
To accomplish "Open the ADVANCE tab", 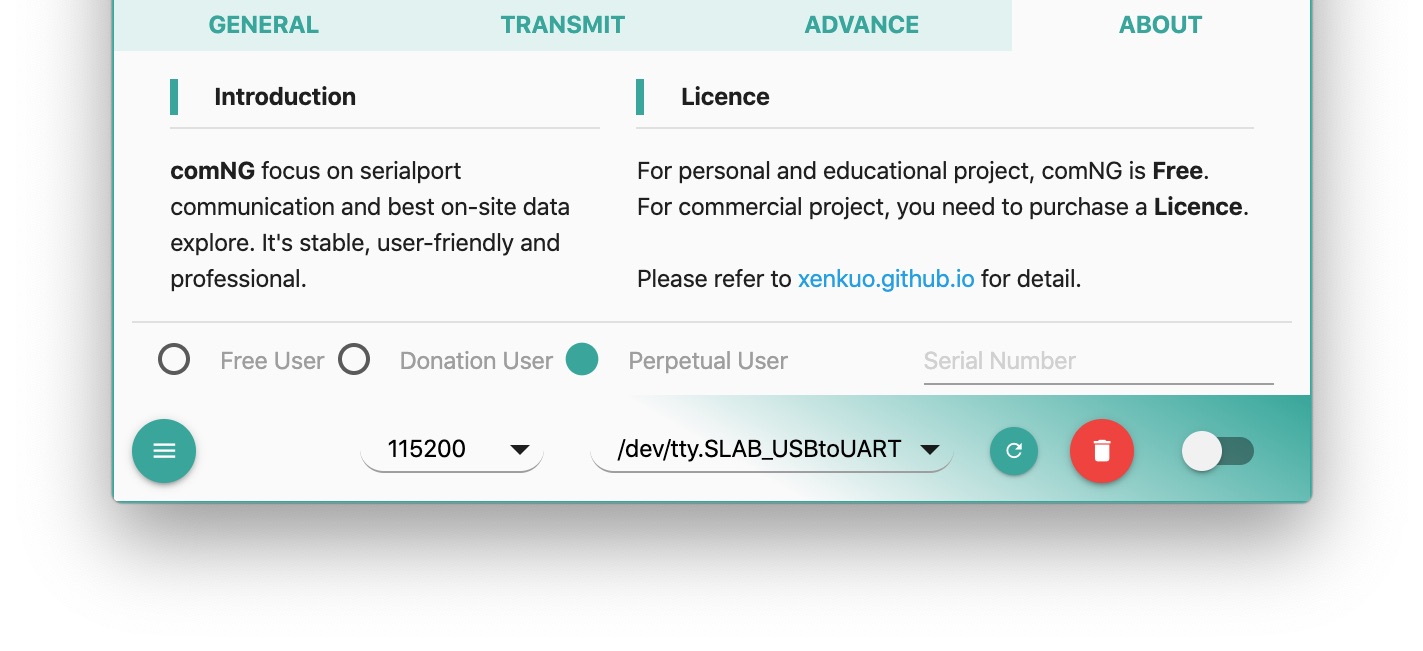I will click(861, 25).
